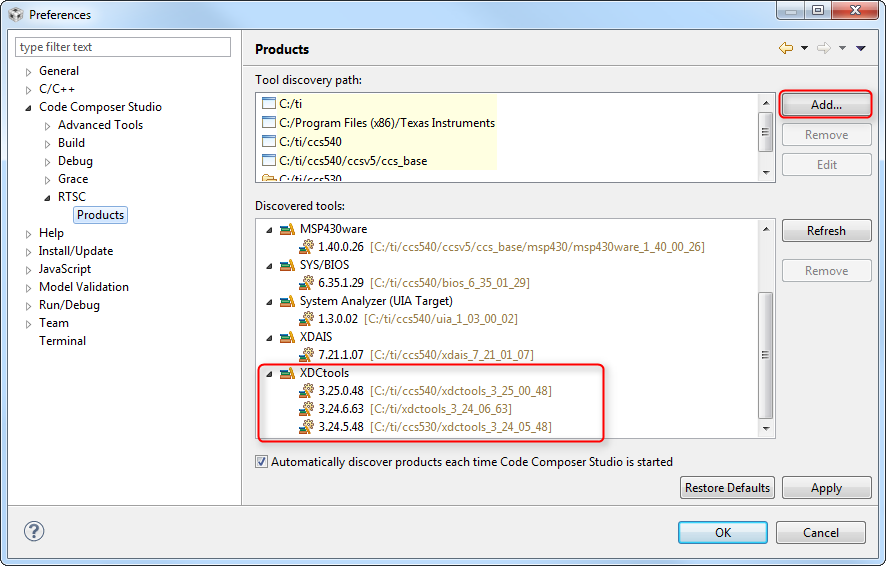Cancel the Preferences dialog
886x566 pixels.
(820, 532)
